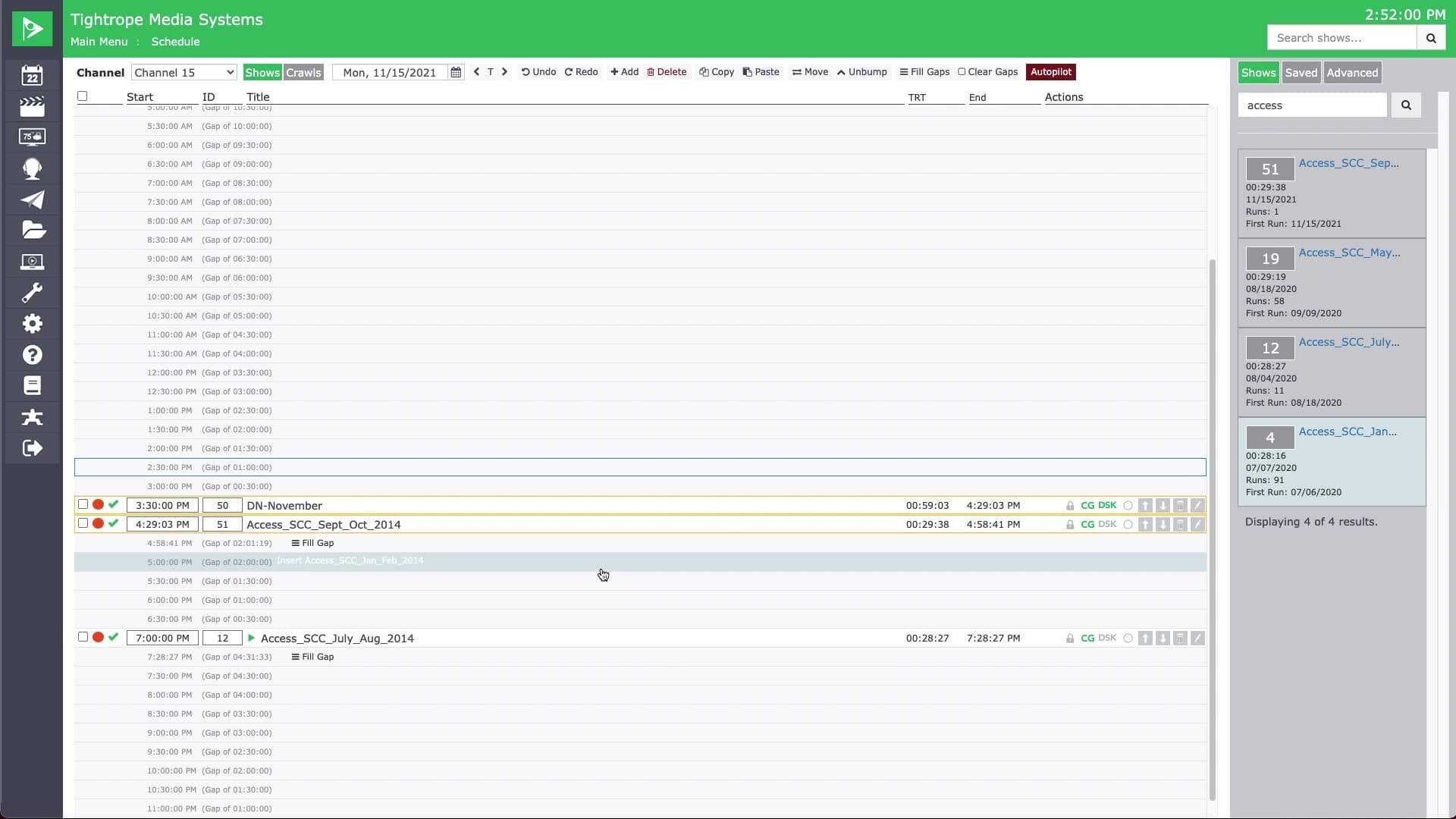Open the headset support sidebar icon
This screenshot has height=819, width=1456.
tap(32, 168)
